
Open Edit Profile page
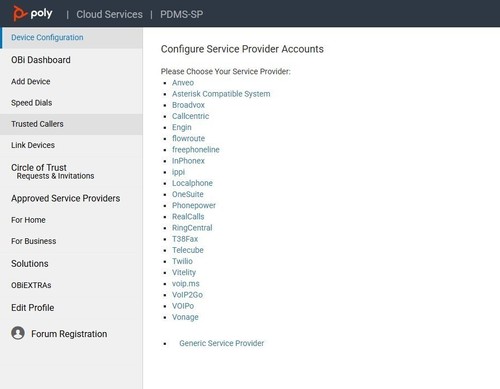pos(33,308)
